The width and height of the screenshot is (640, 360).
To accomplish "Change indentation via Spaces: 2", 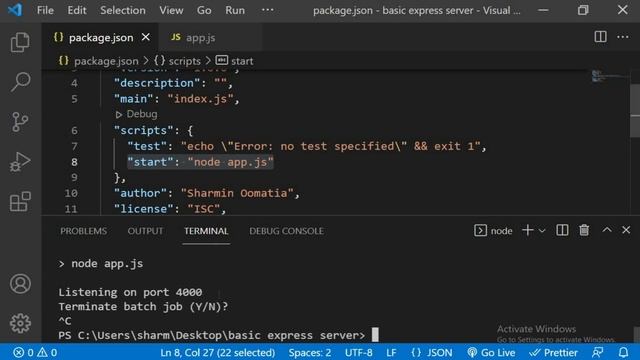I will click(x=310, y=352).
